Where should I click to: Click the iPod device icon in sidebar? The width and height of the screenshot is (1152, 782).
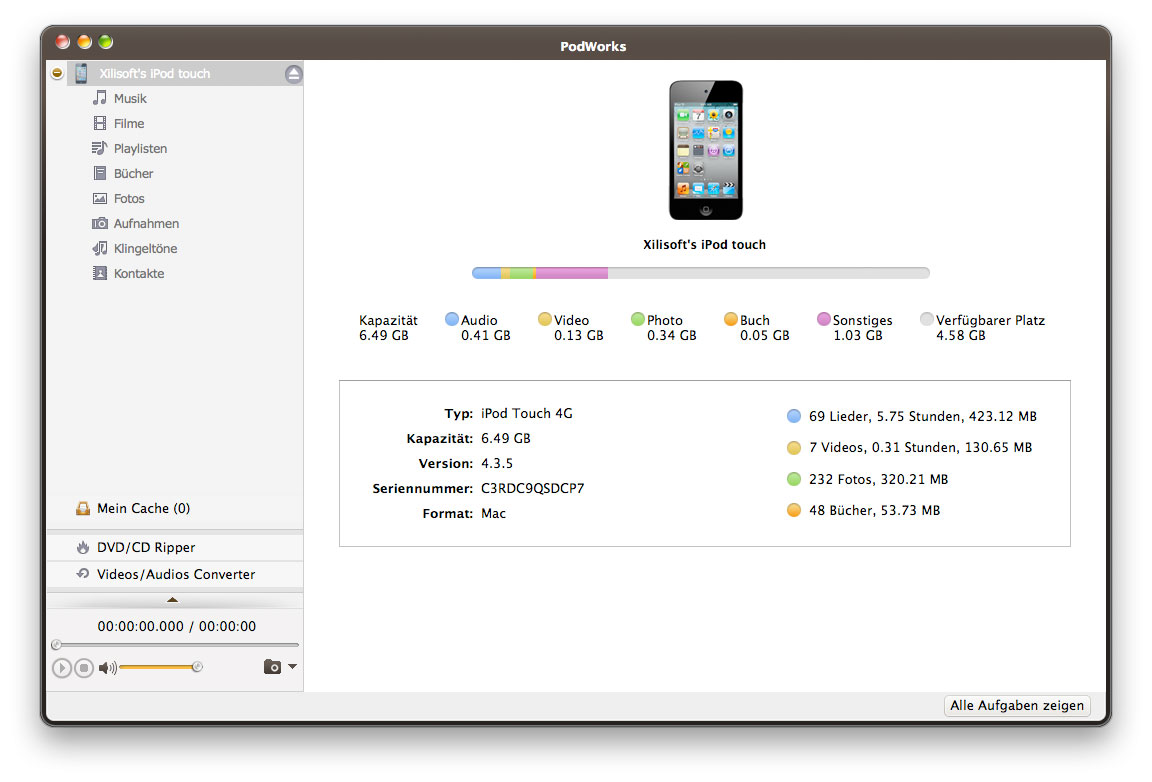click(x=82, y=73)
